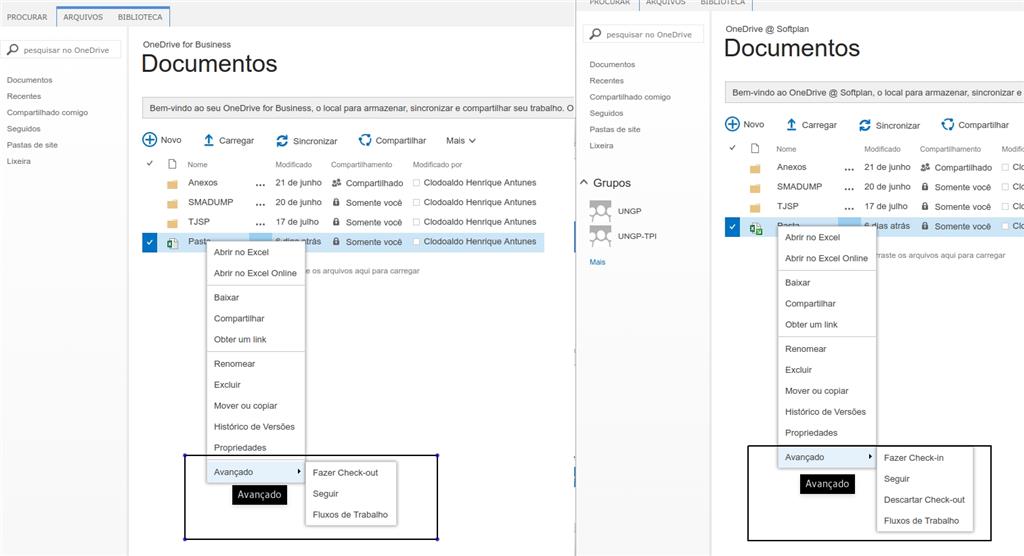Click the Anexos folder icon in right window
Viewport: 1024px width, 556px height.
755,169
